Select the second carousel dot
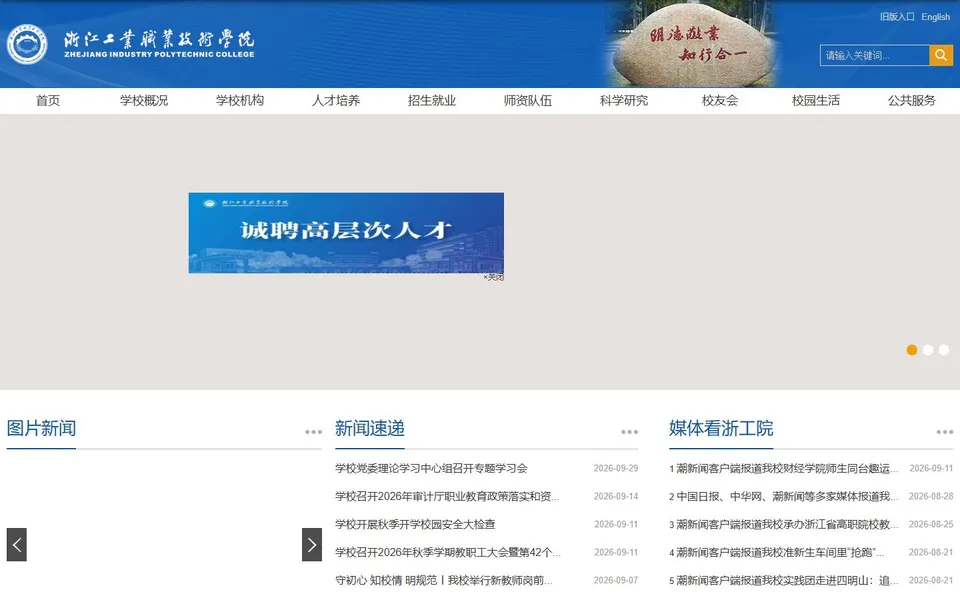The height and width of the screenshot is (600, 960). (x=928, y=350)
